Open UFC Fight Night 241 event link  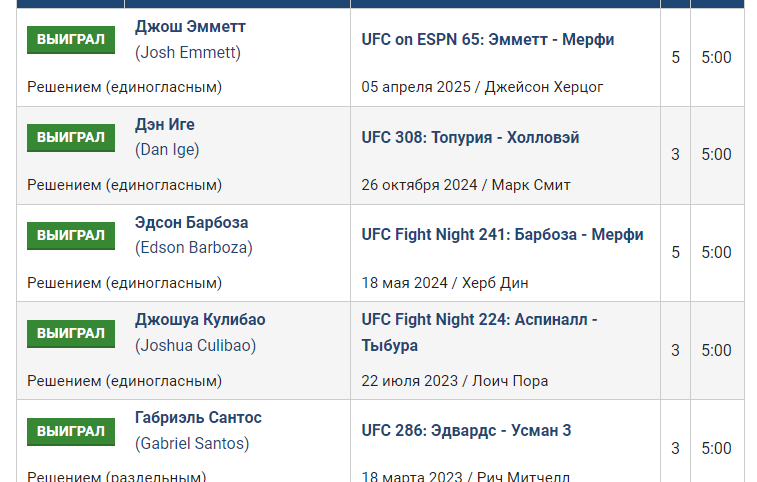click(502, 235)
